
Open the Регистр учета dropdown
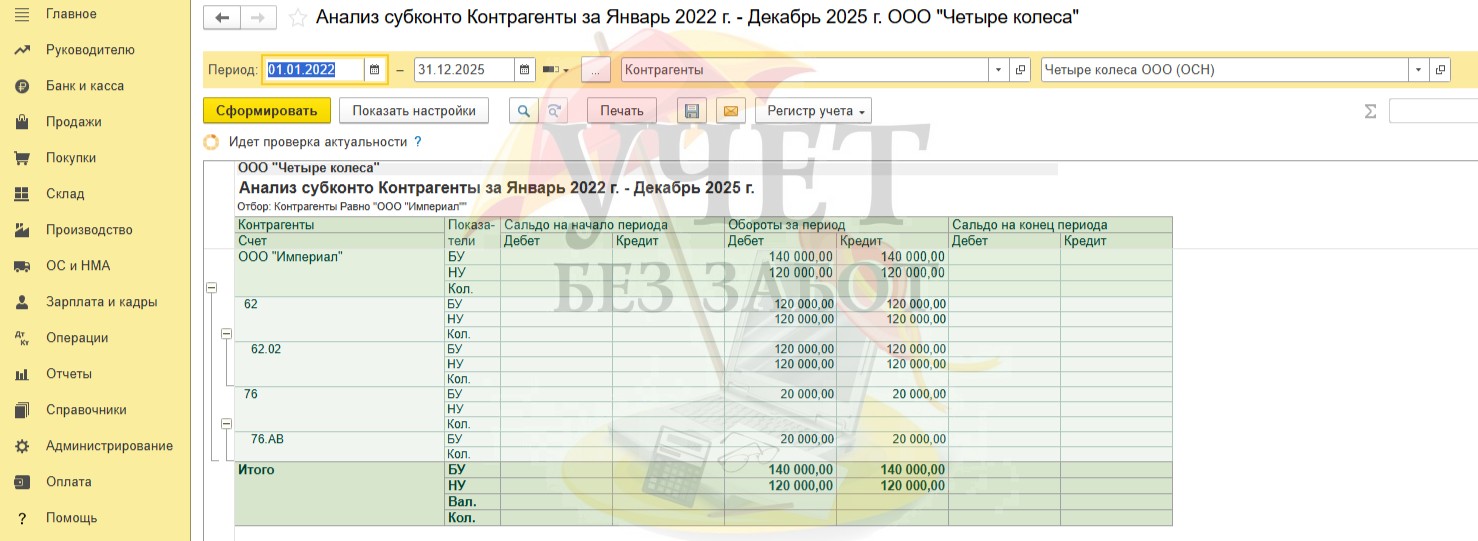pyautogui.click(x=813, y=111)
